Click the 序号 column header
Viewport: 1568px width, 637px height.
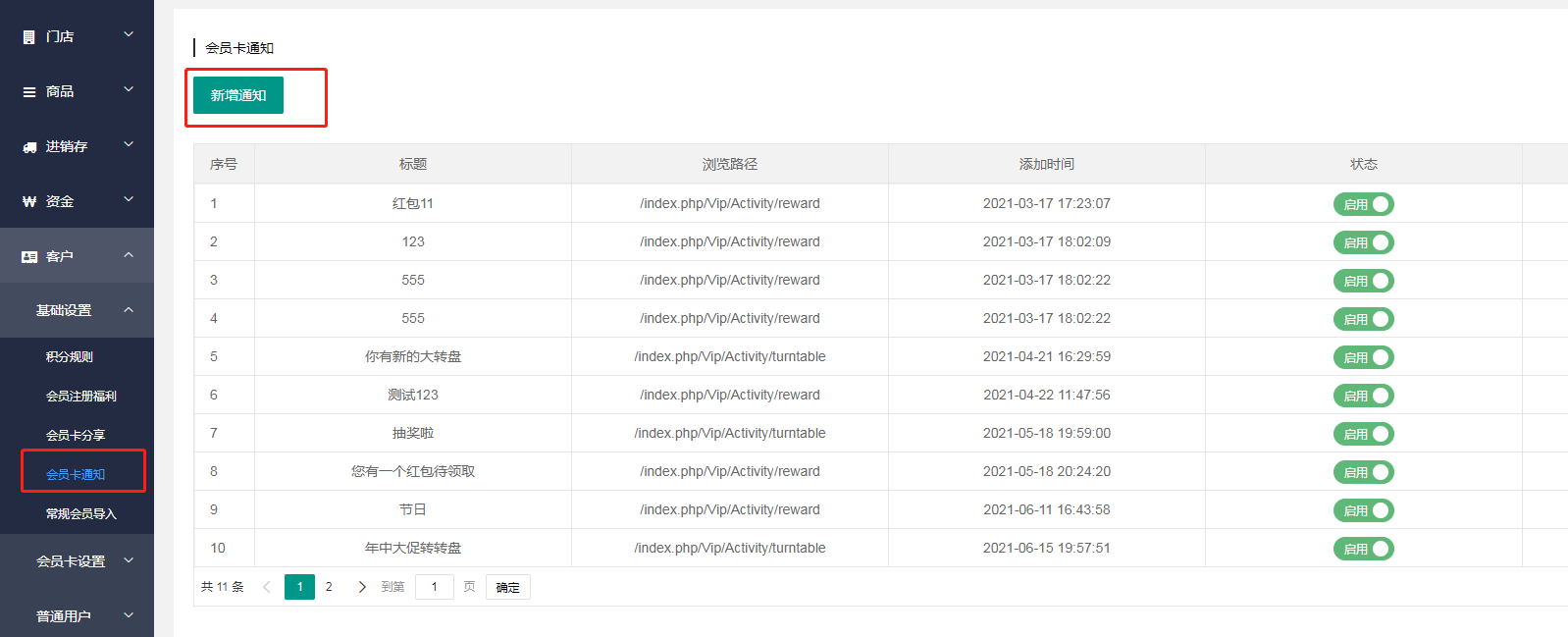point(224,164)
